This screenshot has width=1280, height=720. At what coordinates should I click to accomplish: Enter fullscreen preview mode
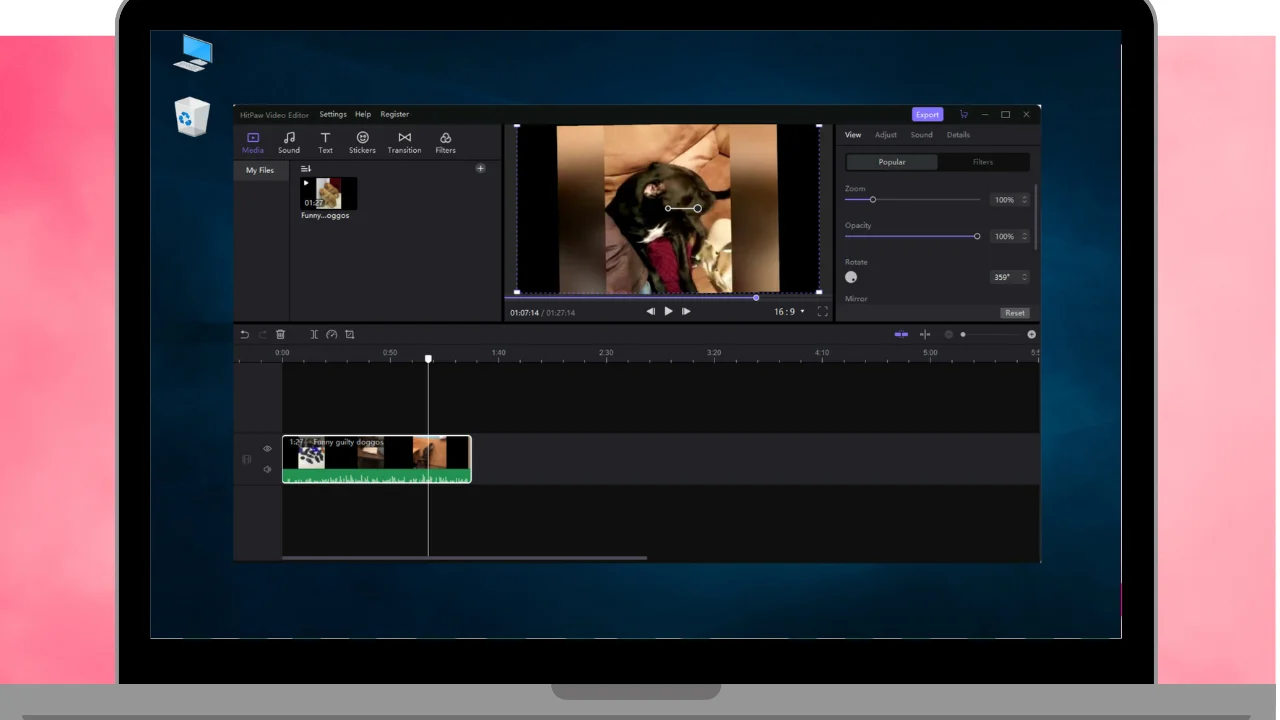pos(822,311)
